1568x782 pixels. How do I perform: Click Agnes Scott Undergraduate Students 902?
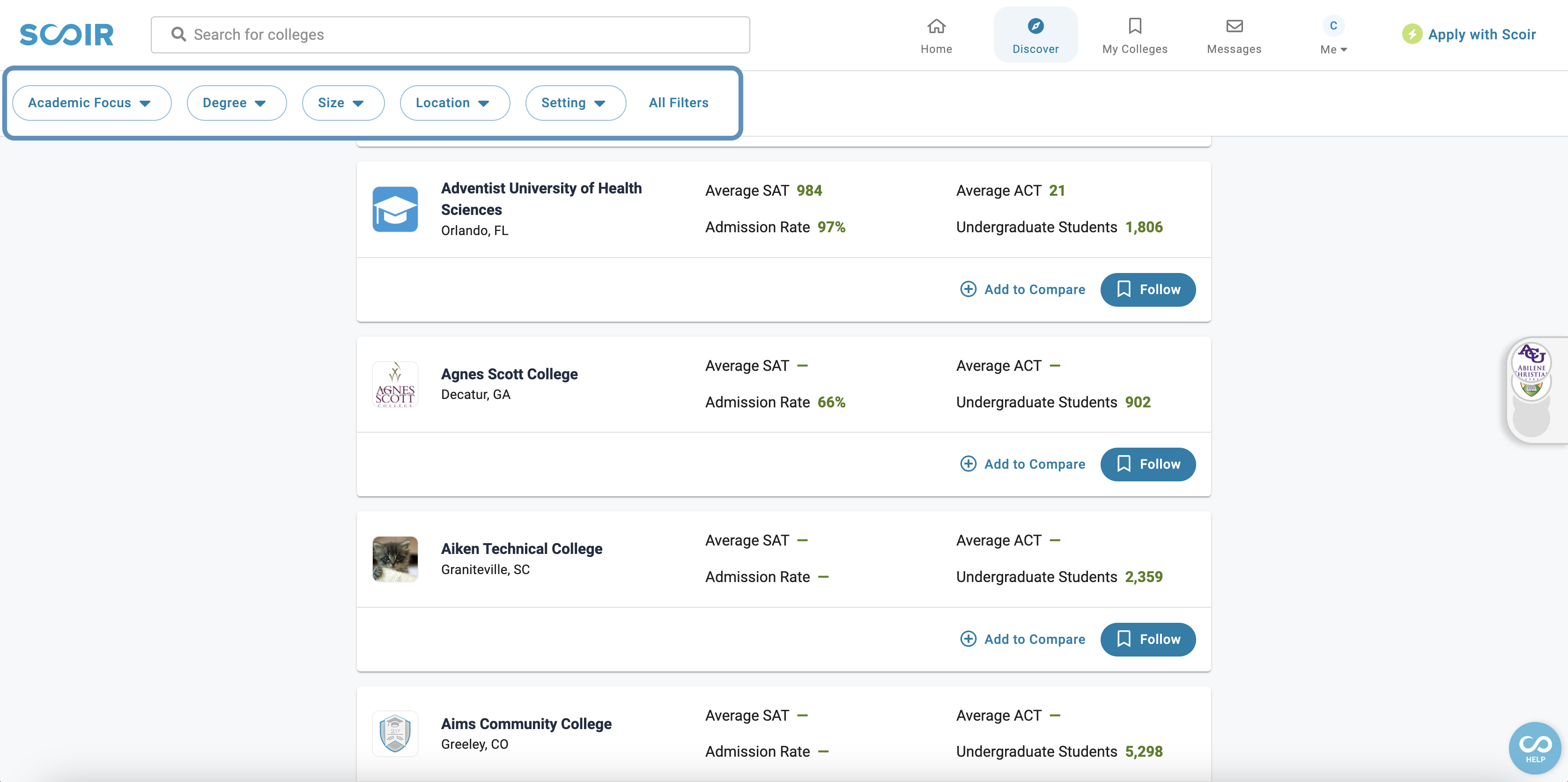tap(1053, 402)
